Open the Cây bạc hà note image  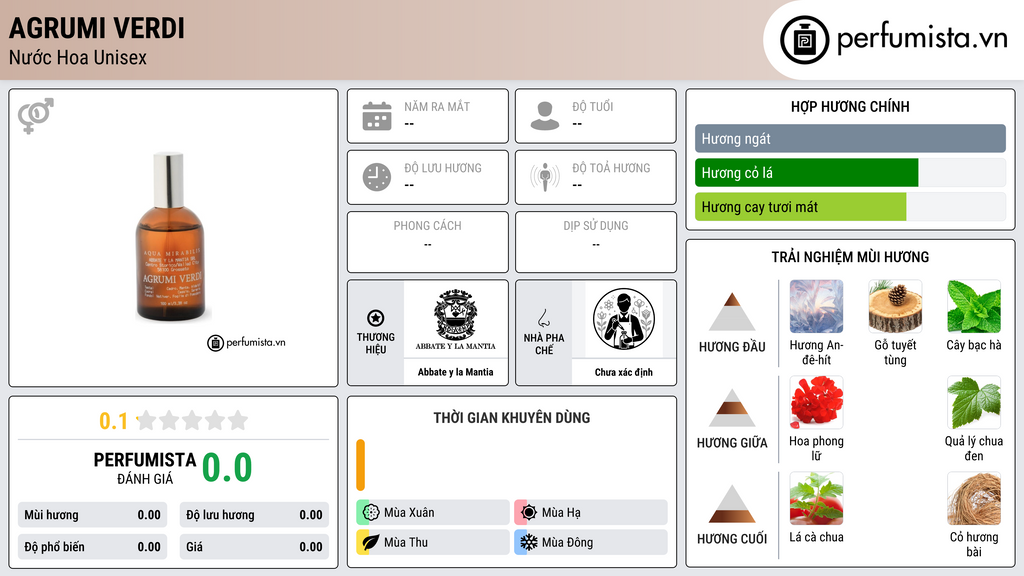[974, 306]
